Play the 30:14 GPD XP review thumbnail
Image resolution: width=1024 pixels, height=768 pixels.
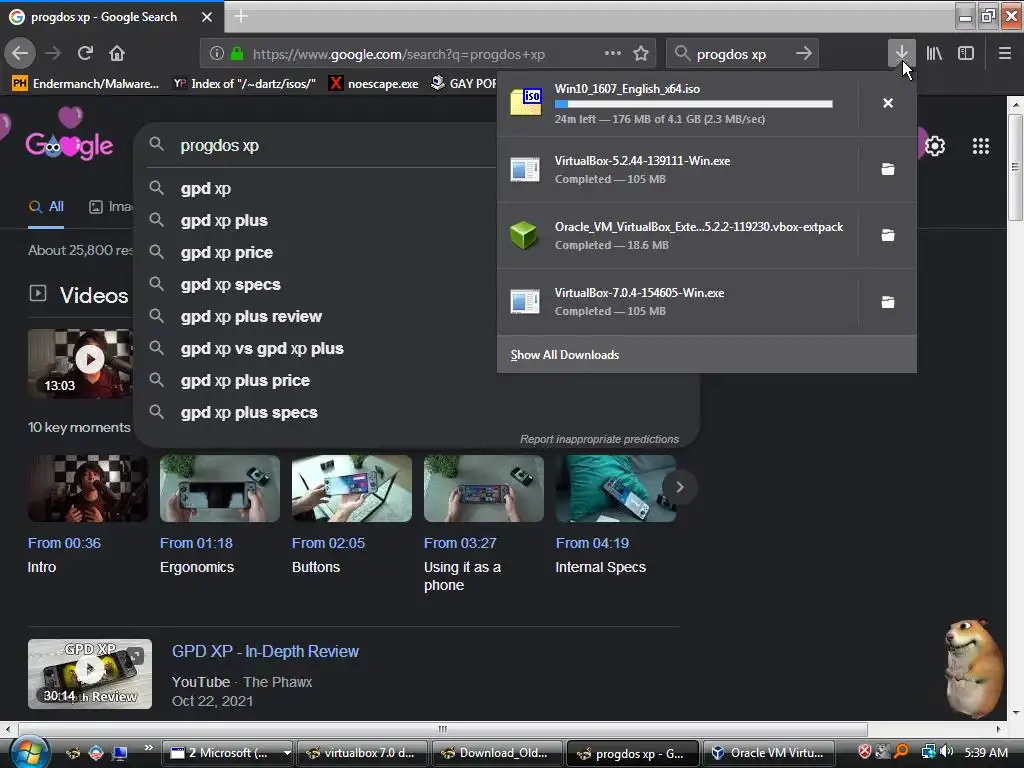(x=90, y=674)
